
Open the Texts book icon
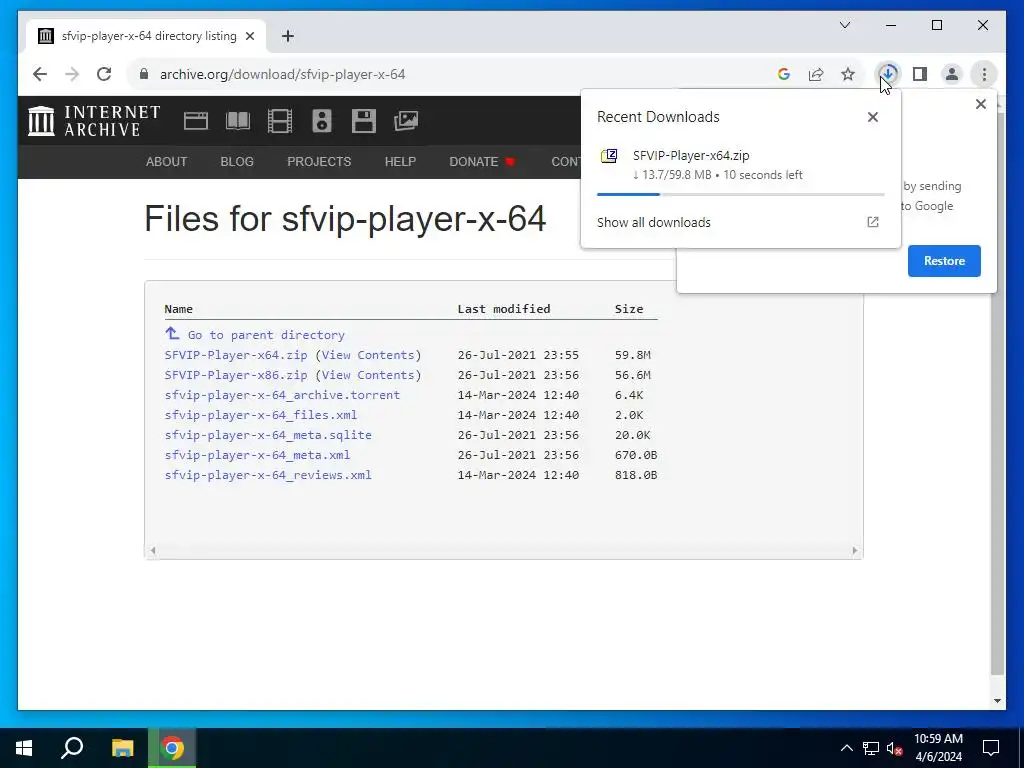click(x=238, y=121)
